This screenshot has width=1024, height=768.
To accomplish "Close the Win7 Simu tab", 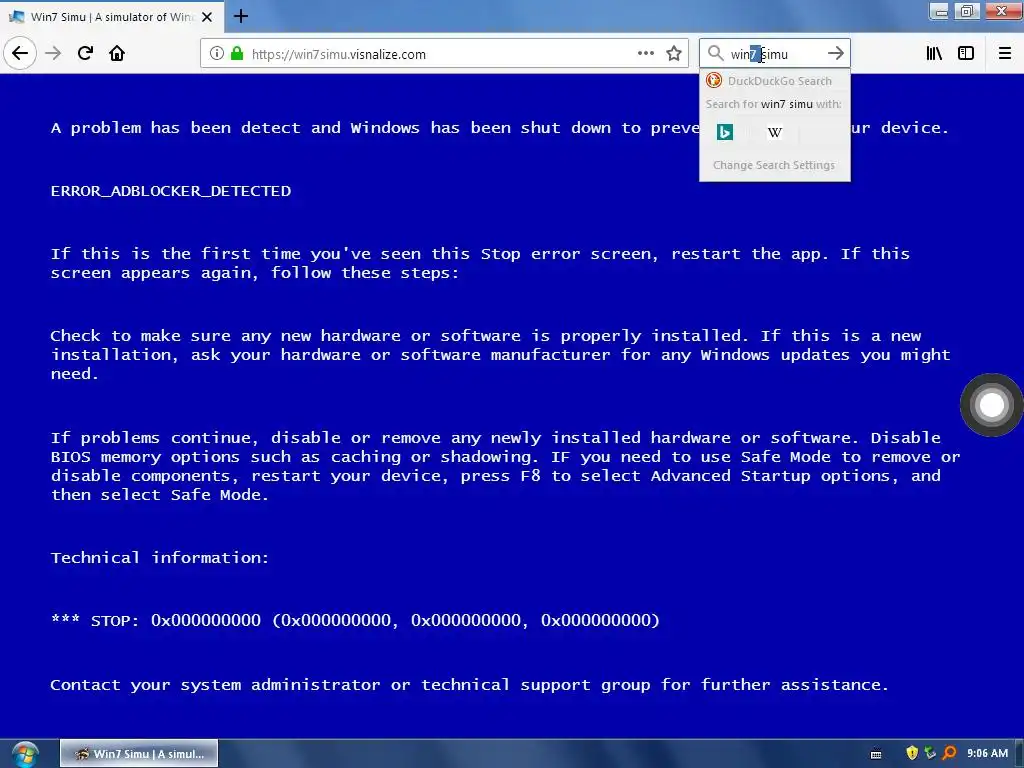I will click(x=207, y=17).
